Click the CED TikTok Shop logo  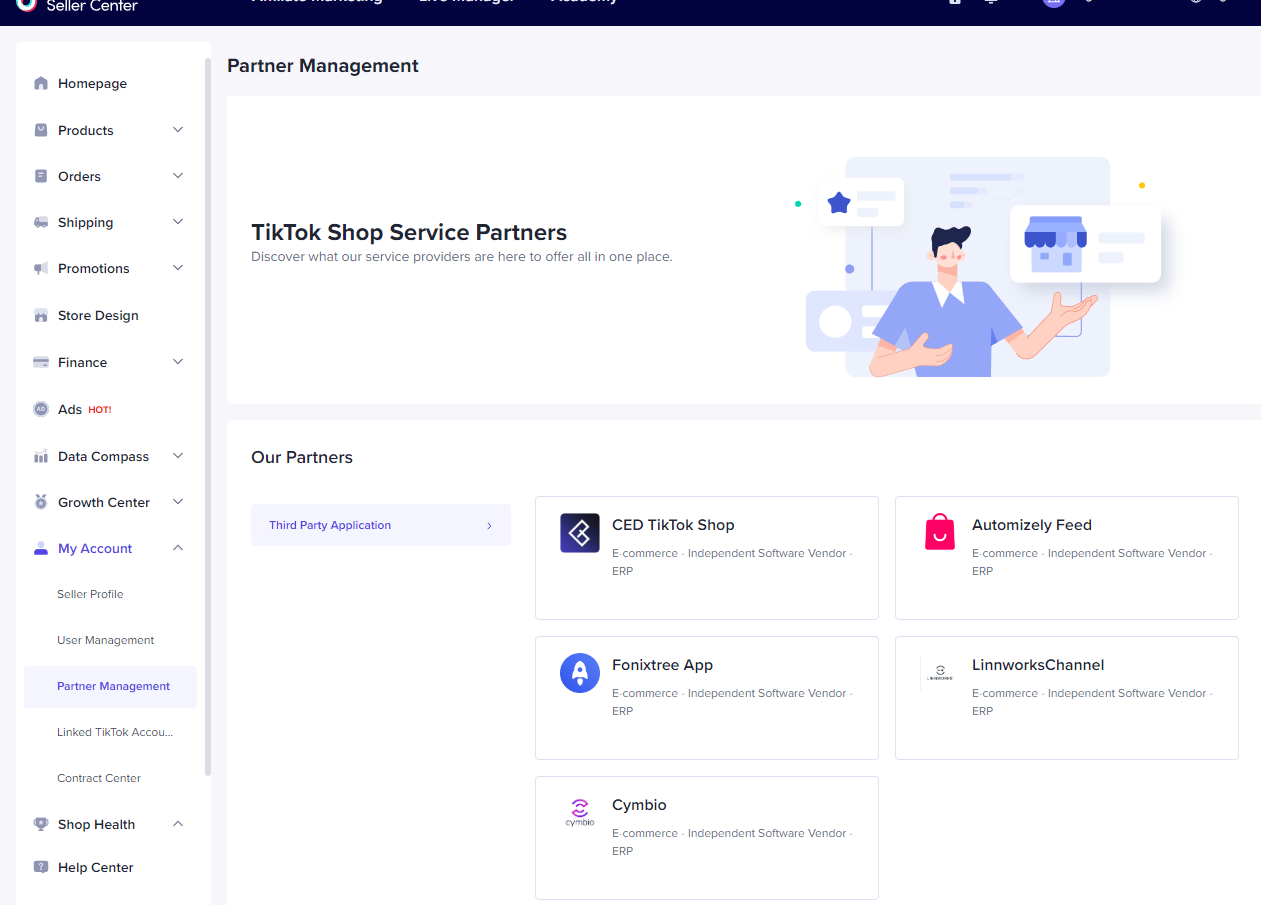tap(580, 533)
